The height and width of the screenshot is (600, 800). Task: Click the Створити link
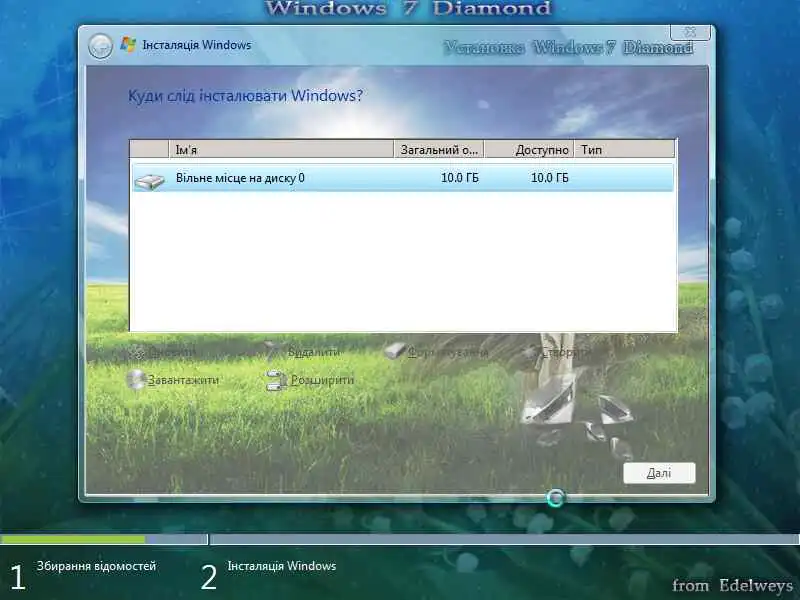pyautogui.click(x=565, y=352)
